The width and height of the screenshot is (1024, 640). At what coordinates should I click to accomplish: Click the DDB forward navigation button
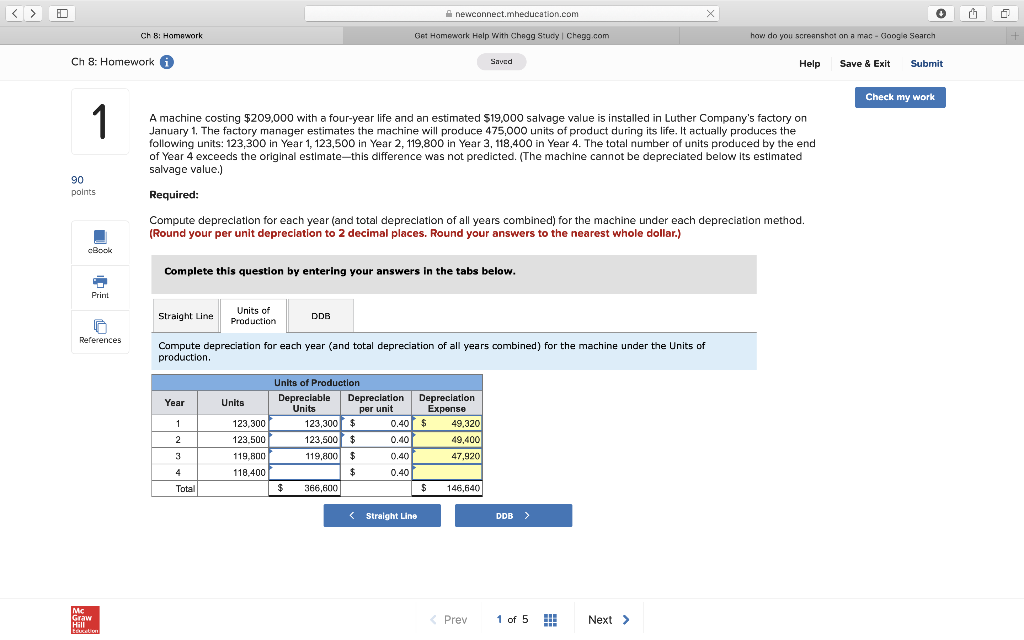tap(513, 515)
